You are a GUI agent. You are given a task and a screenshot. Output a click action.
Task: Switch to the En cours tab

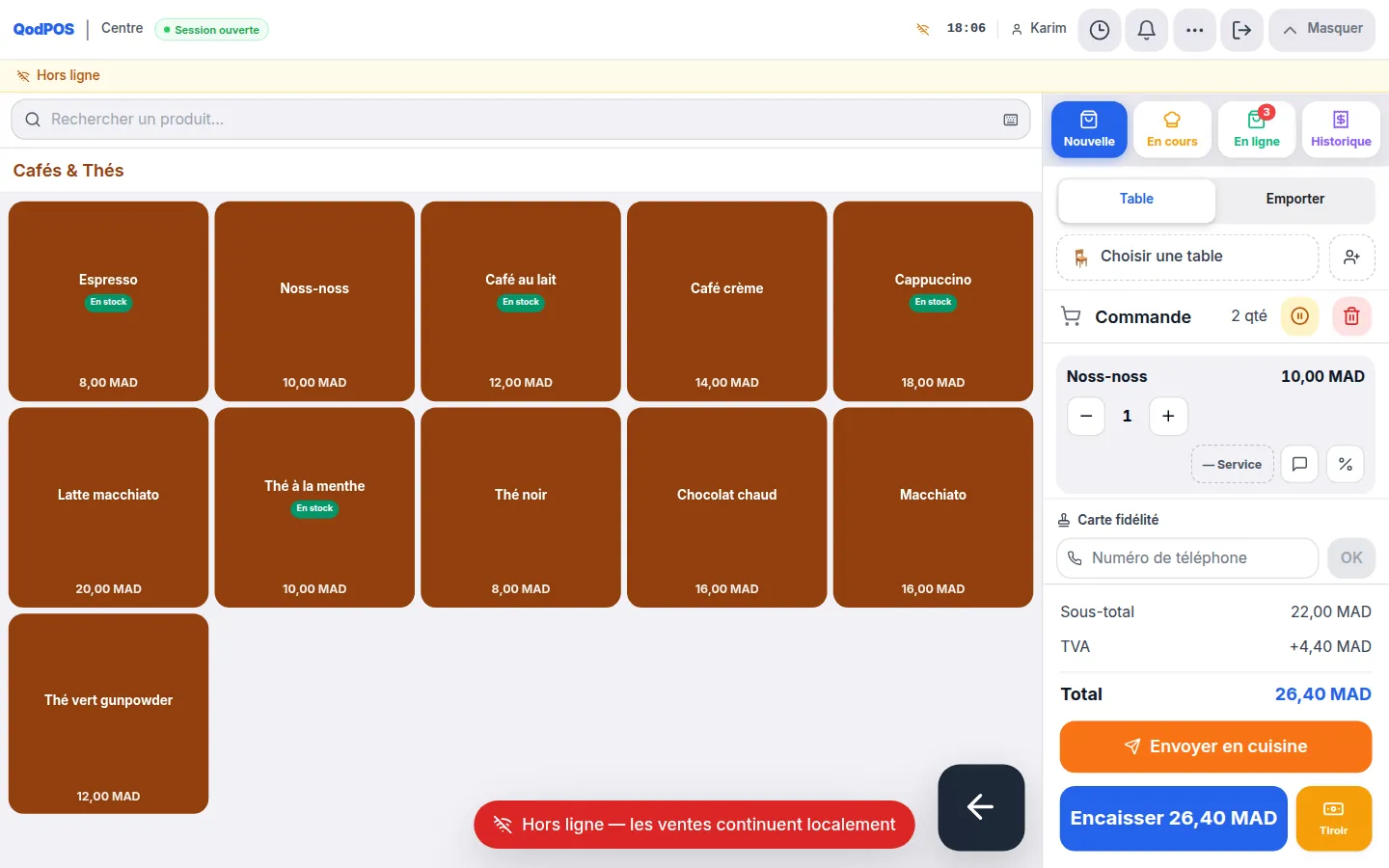[1172, 129]
